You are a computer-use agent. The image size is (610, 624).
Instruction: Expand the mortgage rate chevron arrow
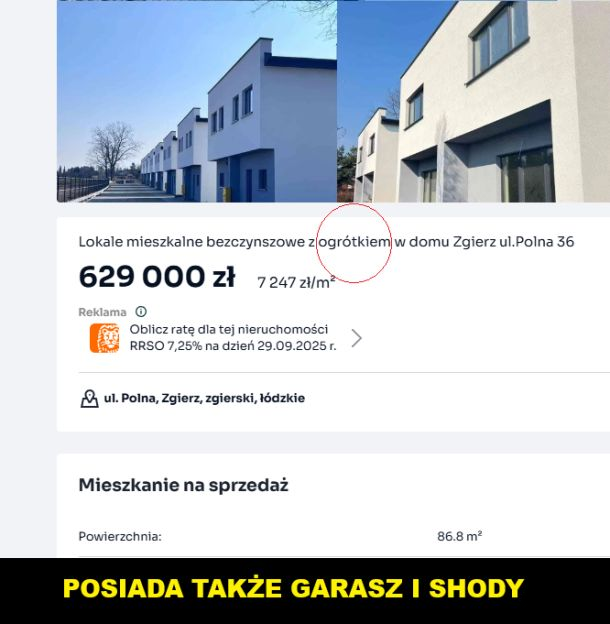[357, 338]
